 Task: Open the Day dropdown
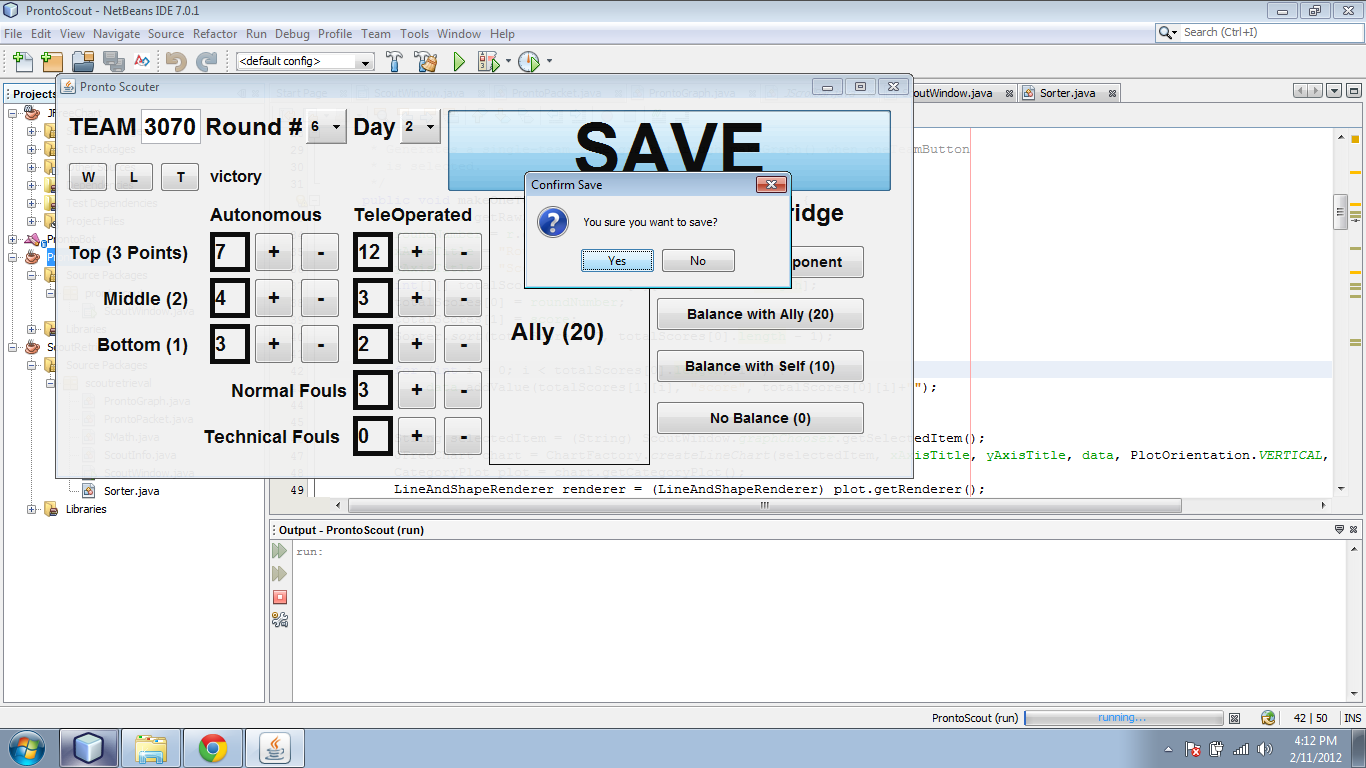tap(420, 127)
